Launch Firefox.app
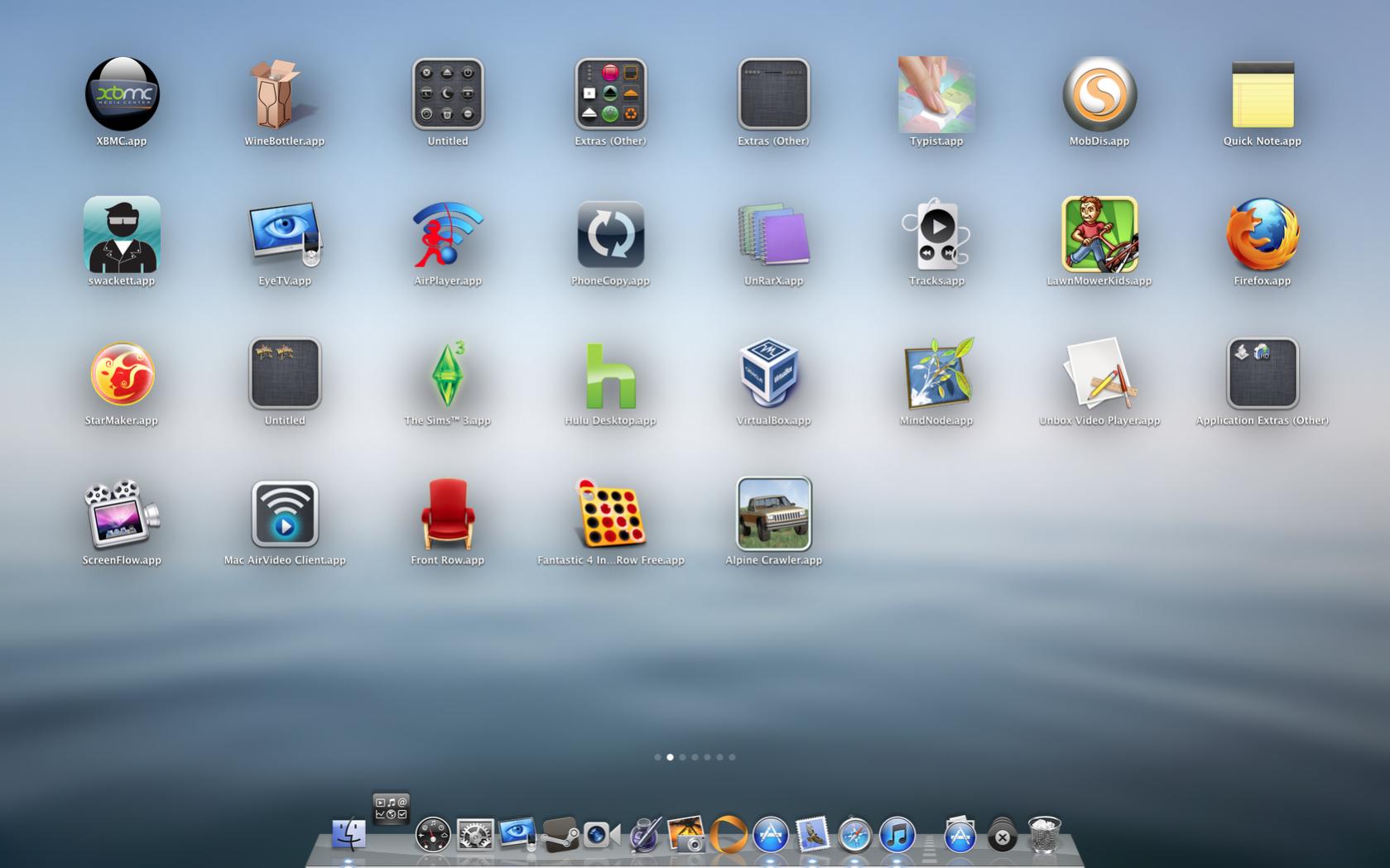Viewport: 1390px width, 868px height. (1263, 234)
